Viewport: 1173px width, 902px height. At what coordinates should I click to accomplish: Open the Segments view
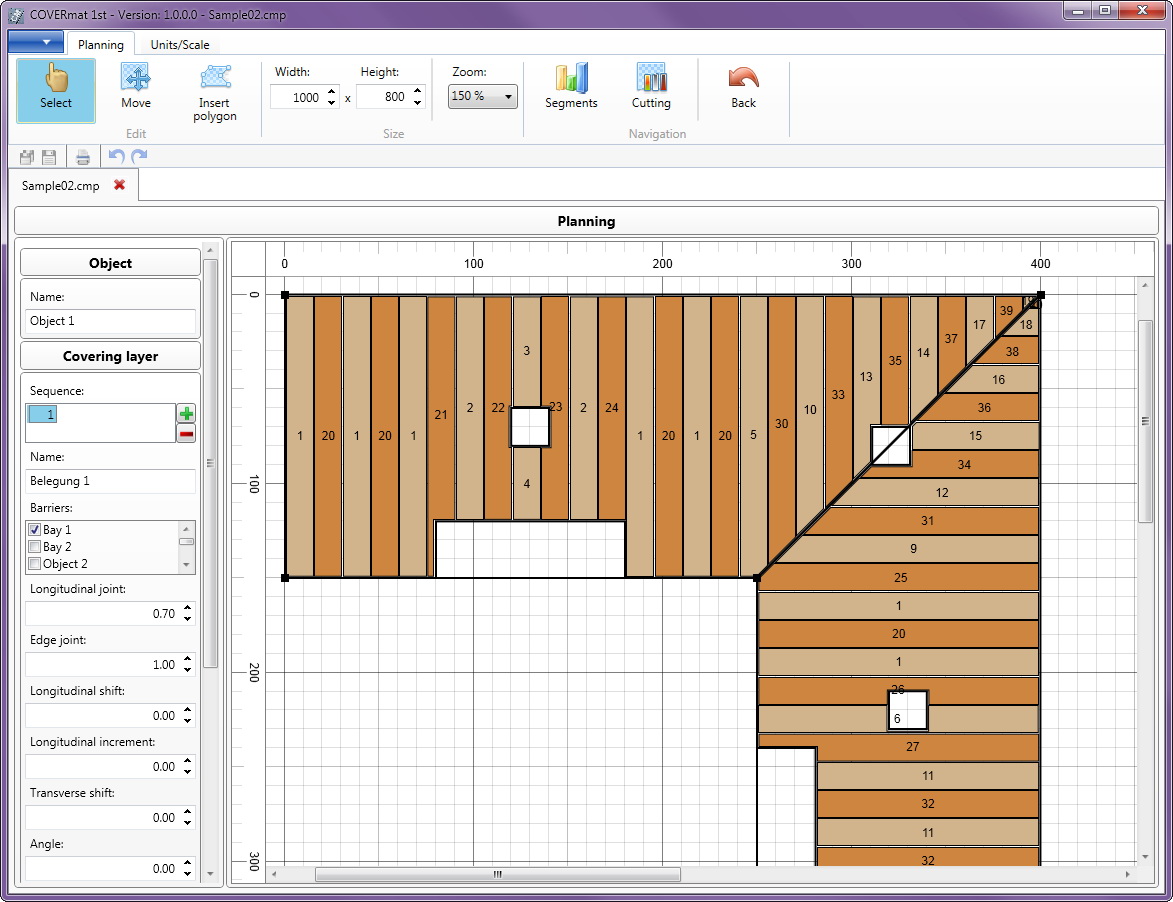(571, 87)
